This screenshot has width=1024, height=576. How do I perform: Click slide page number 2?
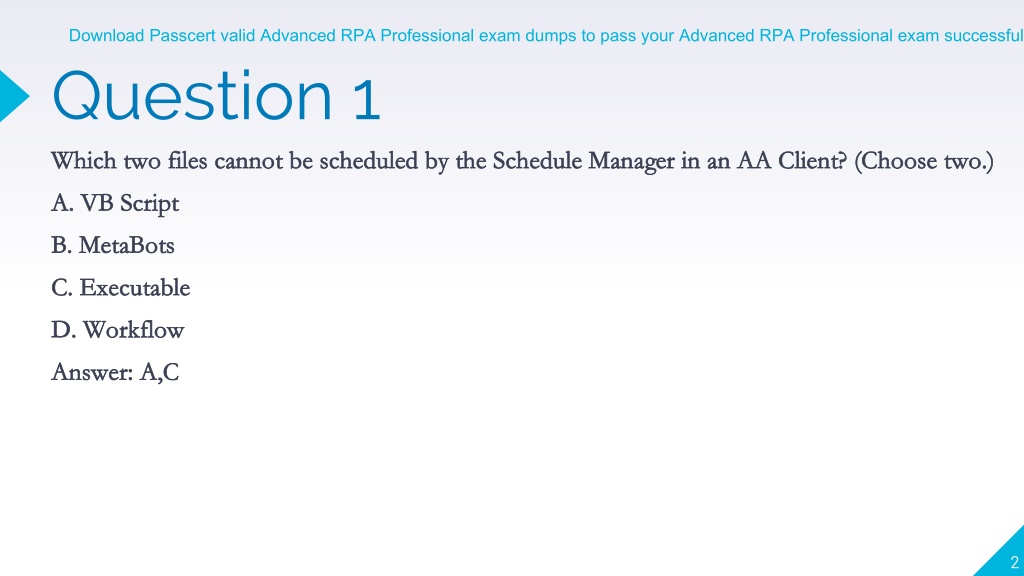[1014, 562]
